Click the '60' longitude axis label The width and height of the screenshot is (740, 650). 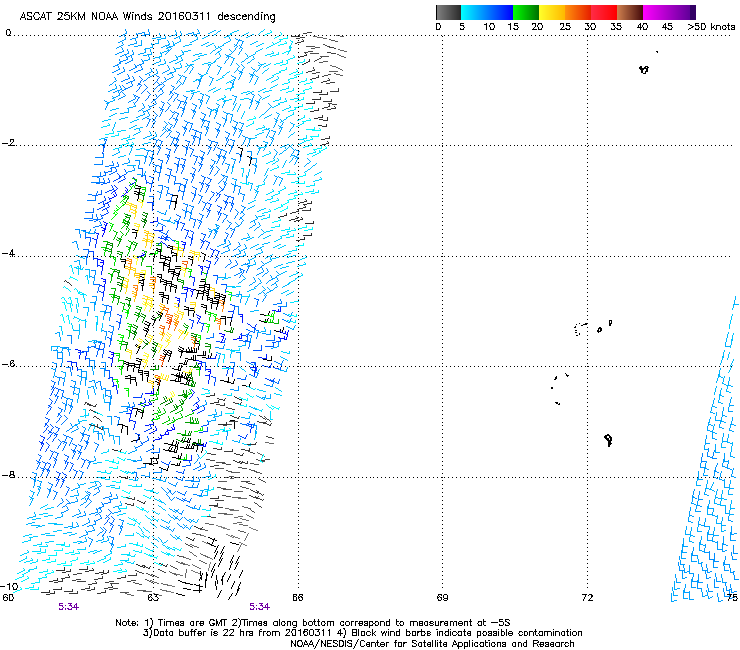tap(8, 598)
